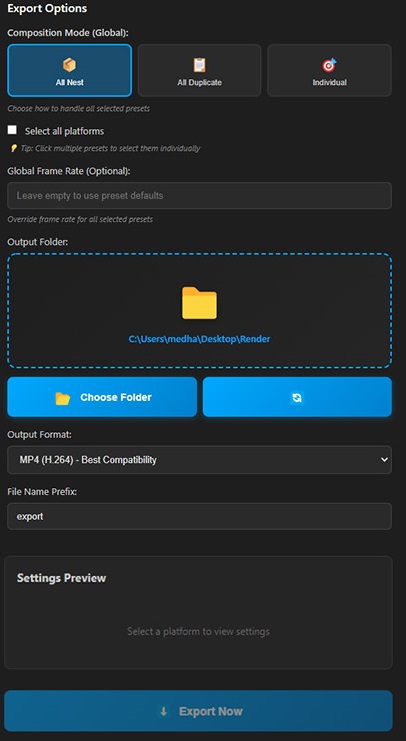Image resolution: width=406 pixels, height=741 pixels.
Task: Select the All Nest composition mode
Action: (x=69, y=70)
